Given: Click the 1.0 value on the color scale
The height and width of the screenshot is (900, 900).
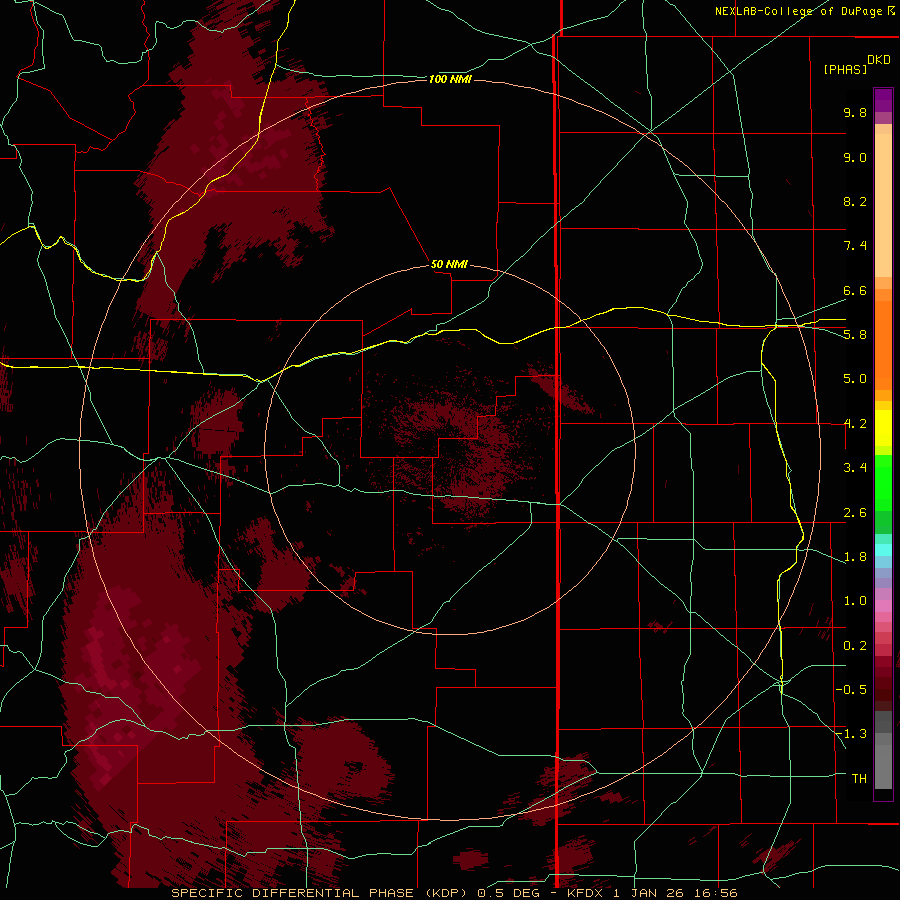Looking at the screenshot, I should pyautogui.click(x=855, y=601).
